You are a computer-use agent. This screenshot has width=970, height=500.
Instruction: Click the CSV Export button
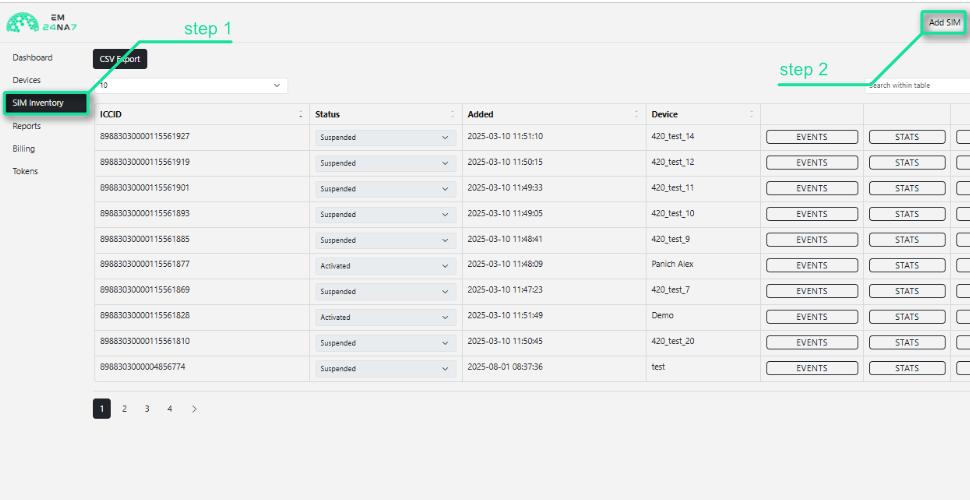click(120, 59)
